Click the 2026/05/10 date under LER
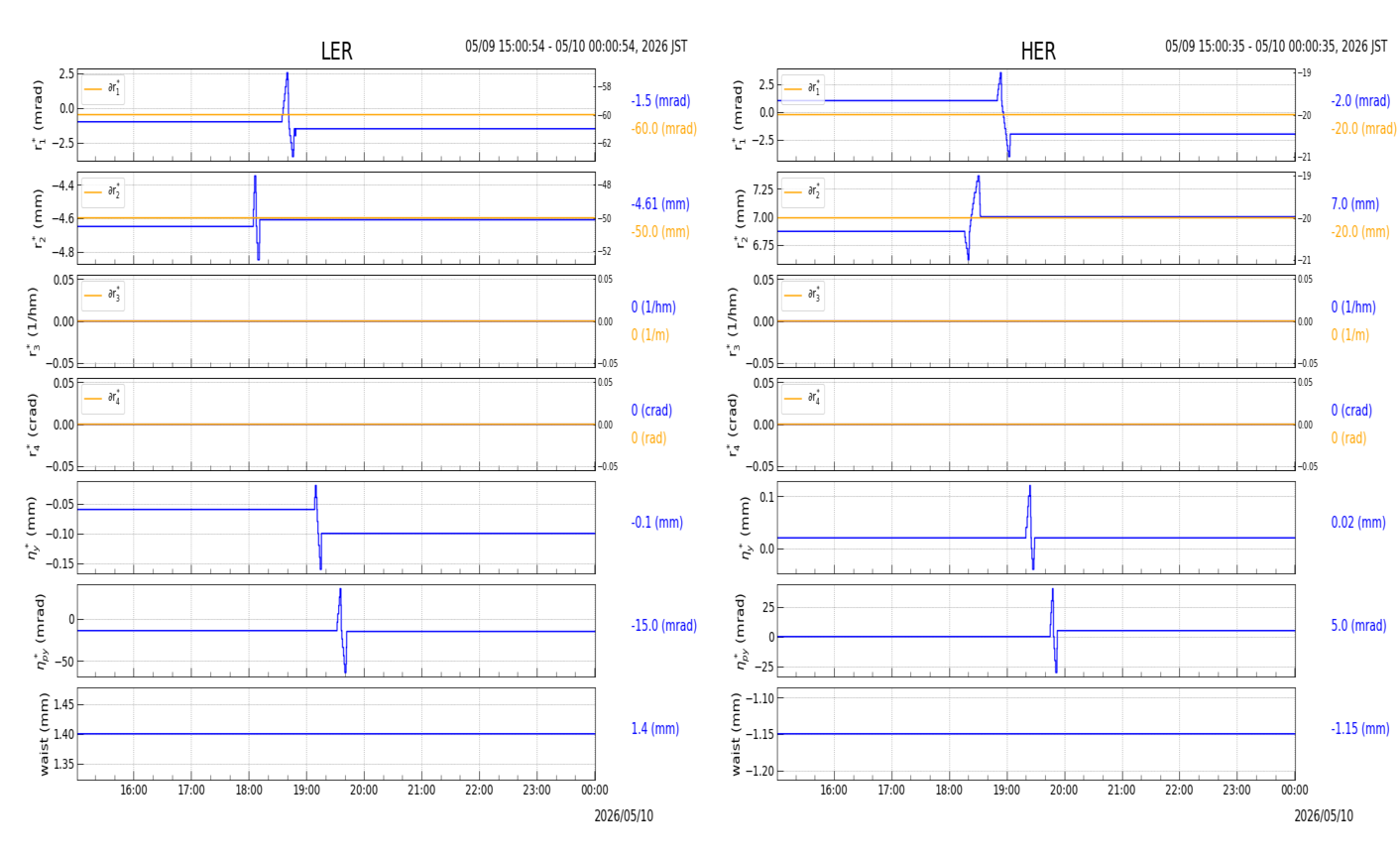1400x857 pixels. tap(624, 816)
